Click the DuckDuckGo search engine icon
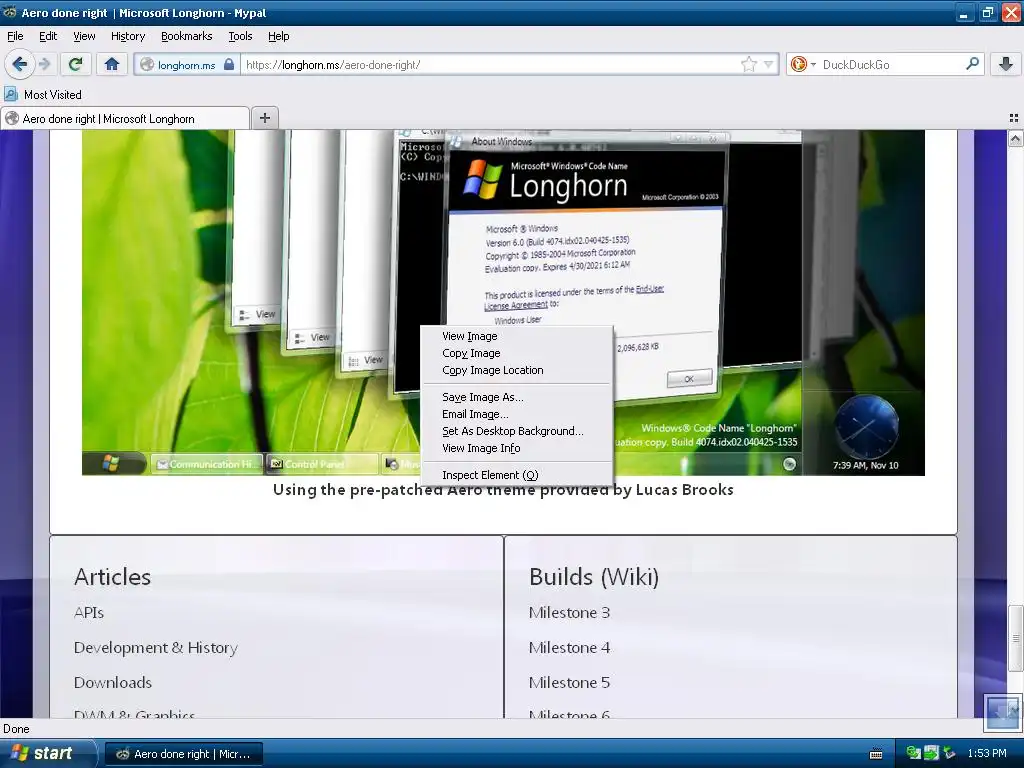 tap(798, 64)
